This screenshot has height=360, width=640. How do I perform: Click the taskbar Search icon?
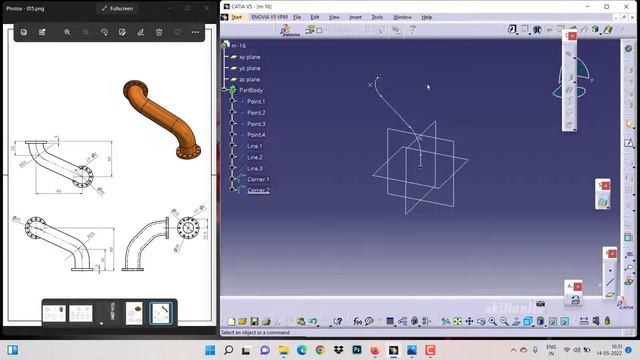pos(229,350)
